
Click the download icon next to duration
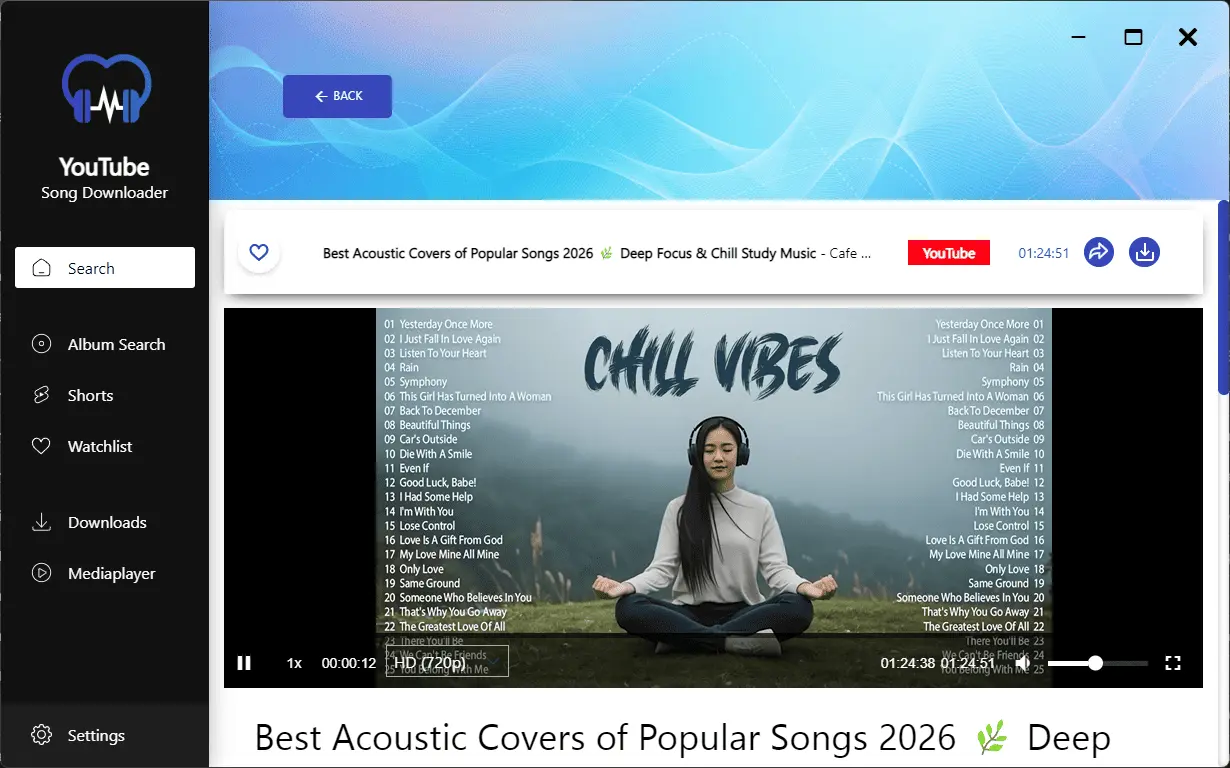tap(1145, 253)
